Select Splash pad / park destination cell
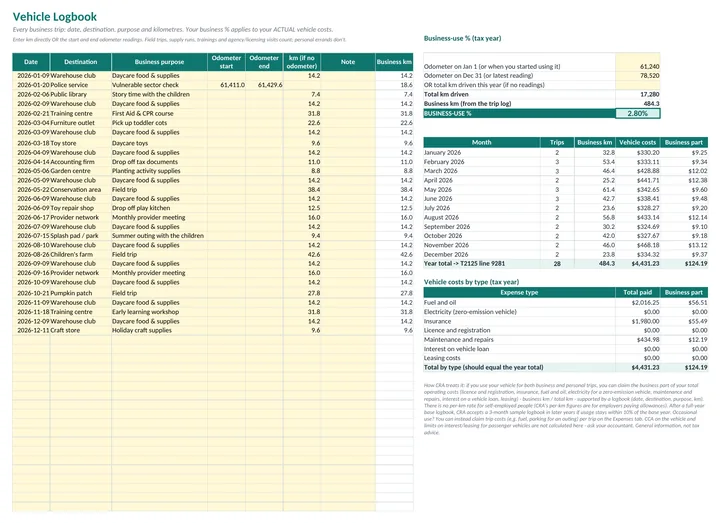This screenshot has width=720, height=523. [x=80, y=236]
